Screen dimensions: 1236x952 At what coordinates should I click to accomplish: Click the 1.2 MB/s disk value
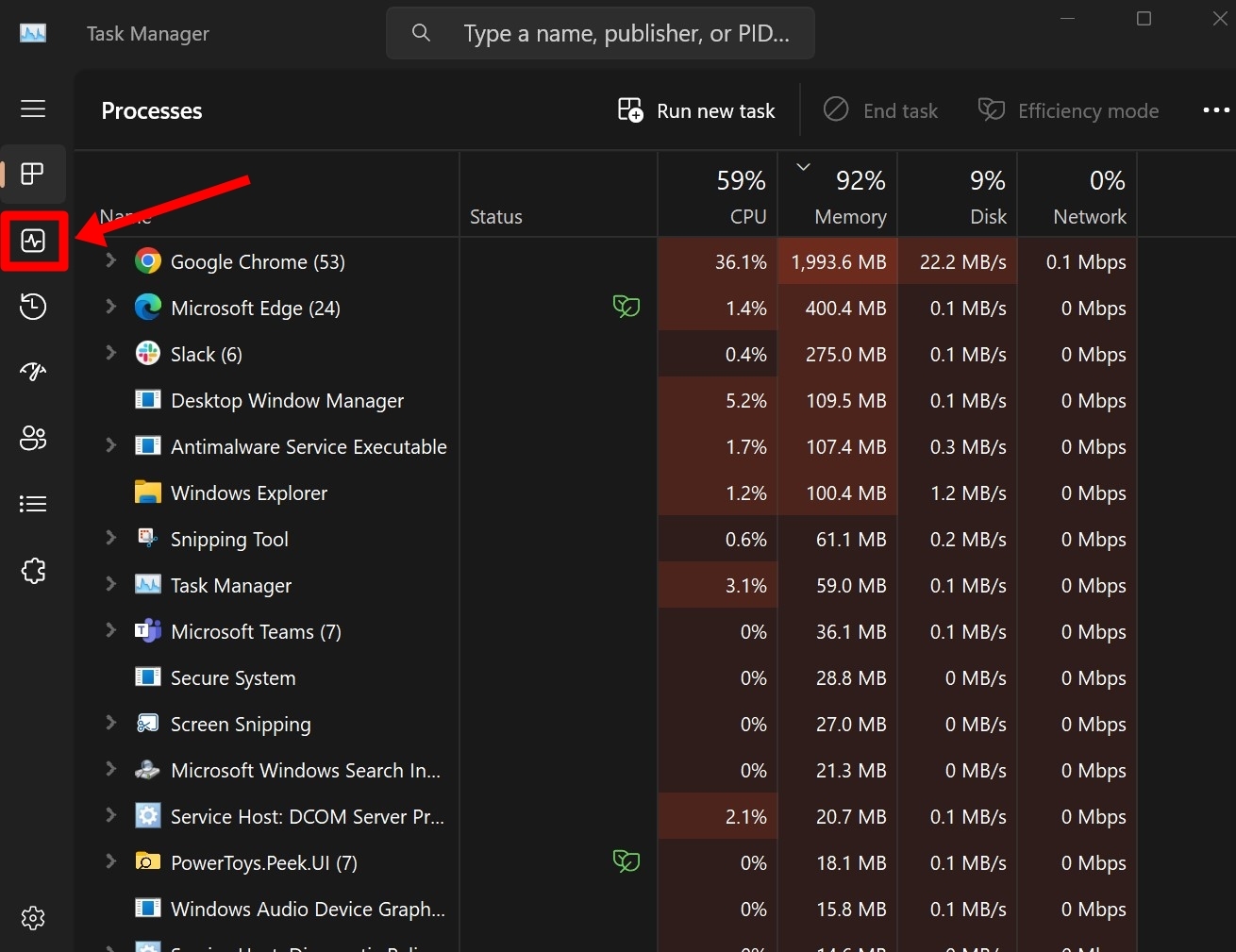pyautogui.click(x=968, y=493)
